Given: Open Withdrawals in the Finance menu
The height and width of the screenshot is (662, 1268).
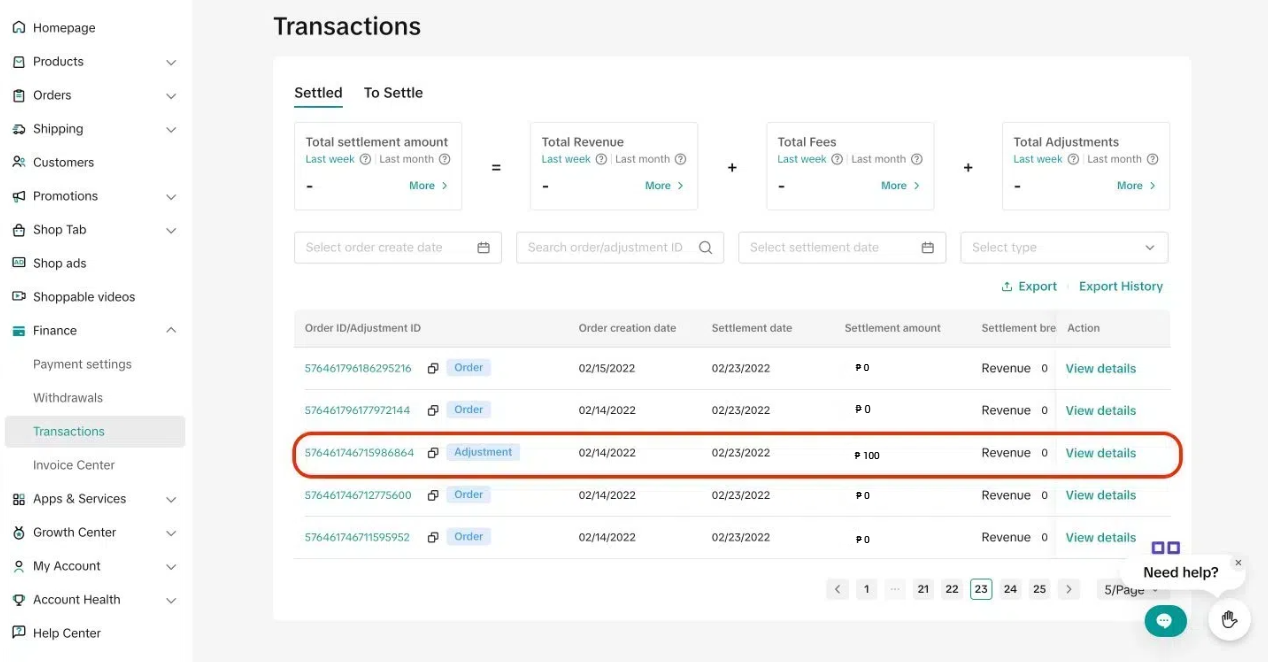Looking at the screenshot, I should (x=68, y=398).
